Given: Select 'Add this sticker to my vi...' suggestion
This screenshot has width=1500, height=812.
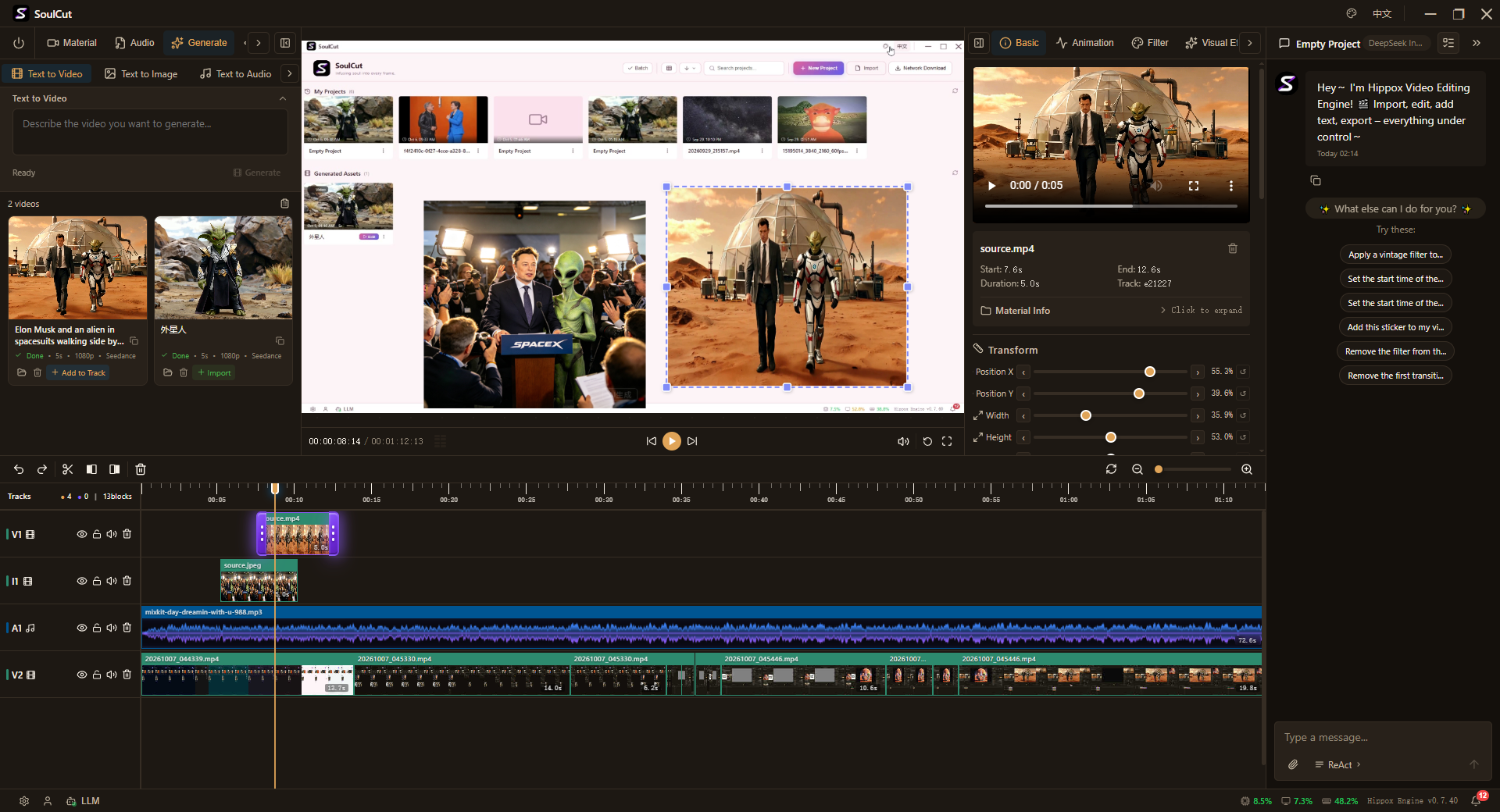Looking at the screenshot, I should 1395,327.
